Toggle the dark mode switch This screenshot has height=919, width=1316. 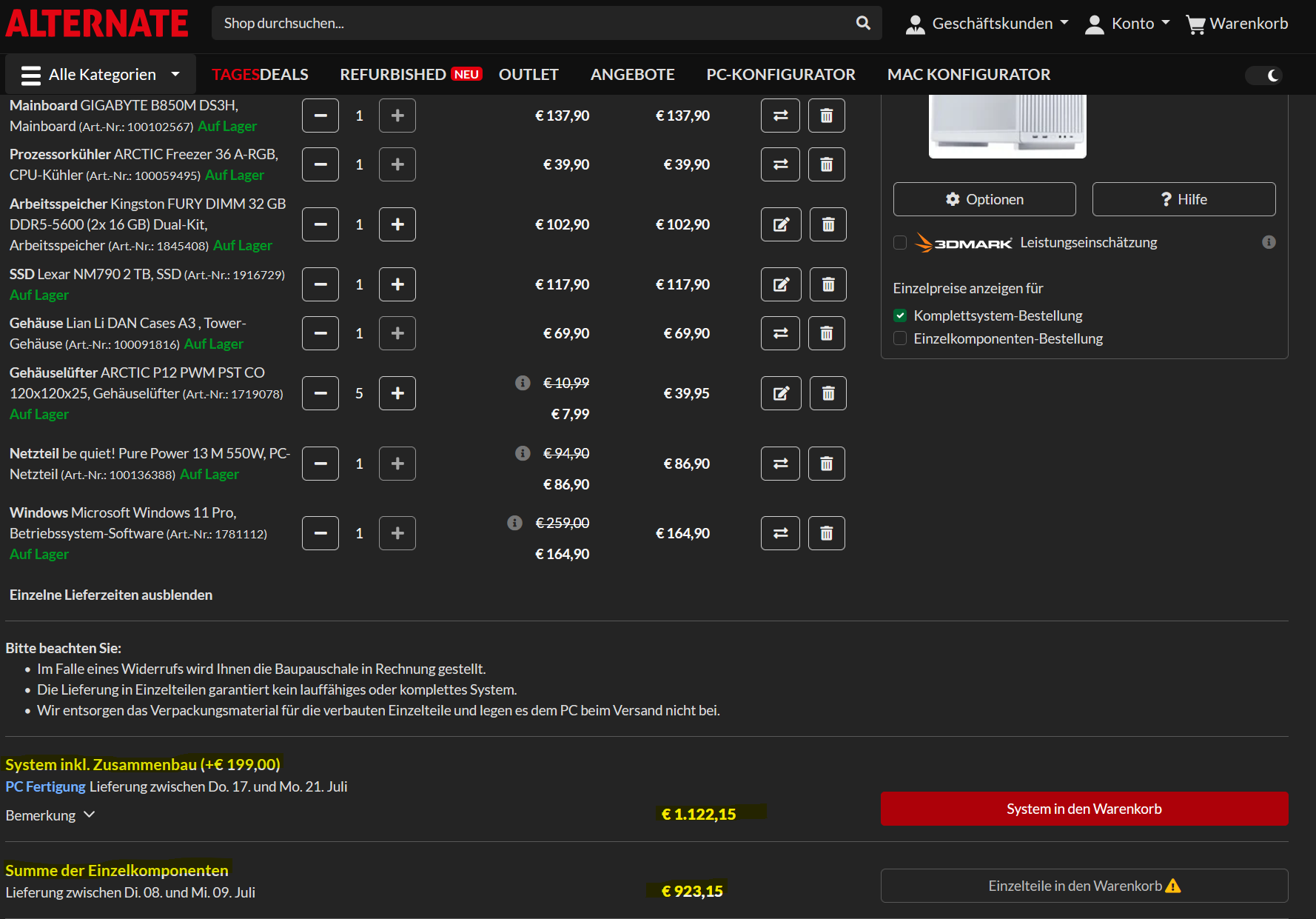[x=1263, y=75]
